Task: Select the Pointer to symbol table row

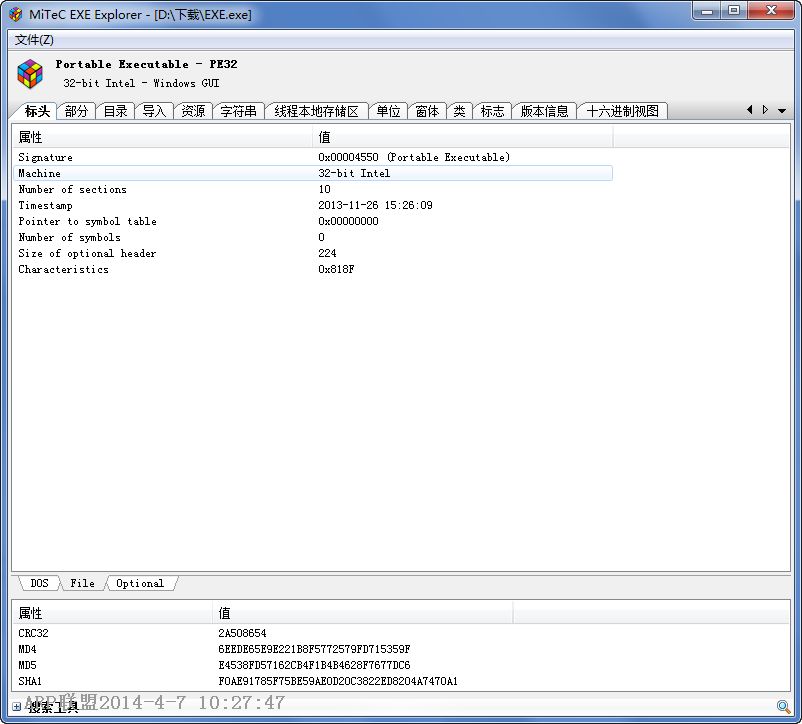Action: (x=313, y=221)
